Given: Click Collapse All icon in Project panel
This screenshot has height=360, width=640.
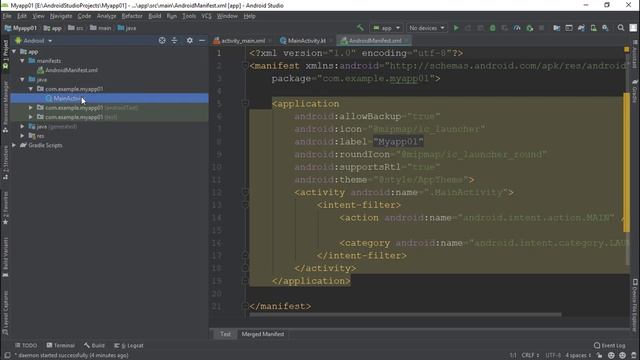Looking at the screenshot, I should pos(174,40).
